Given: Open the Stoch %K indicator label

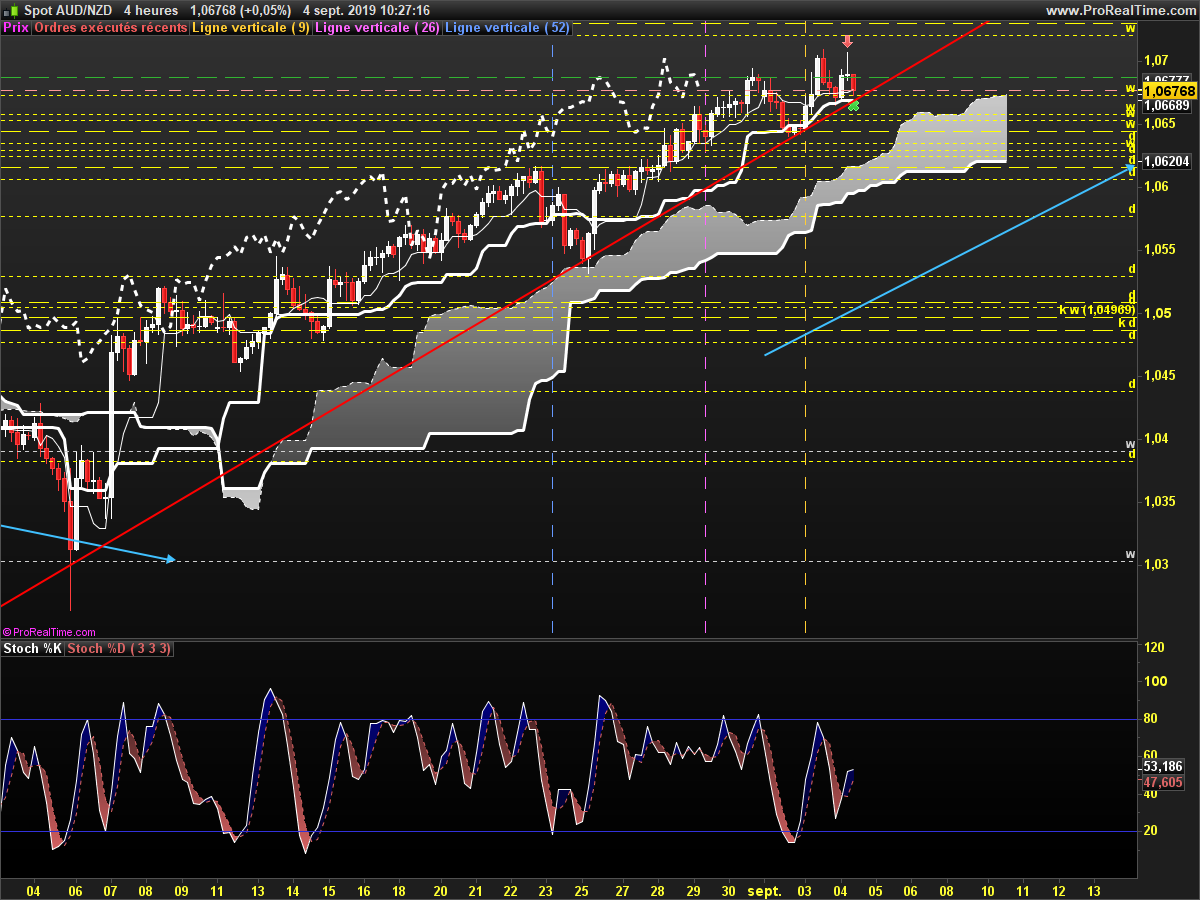Looking at the screenshot, I should tap(33, 649).
